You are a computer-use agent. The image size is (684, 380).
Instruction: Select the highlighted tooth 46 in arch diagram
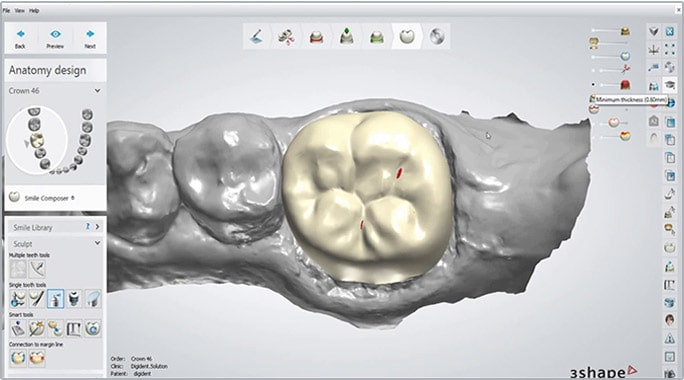pyautogui.click(x=37, y=140)
